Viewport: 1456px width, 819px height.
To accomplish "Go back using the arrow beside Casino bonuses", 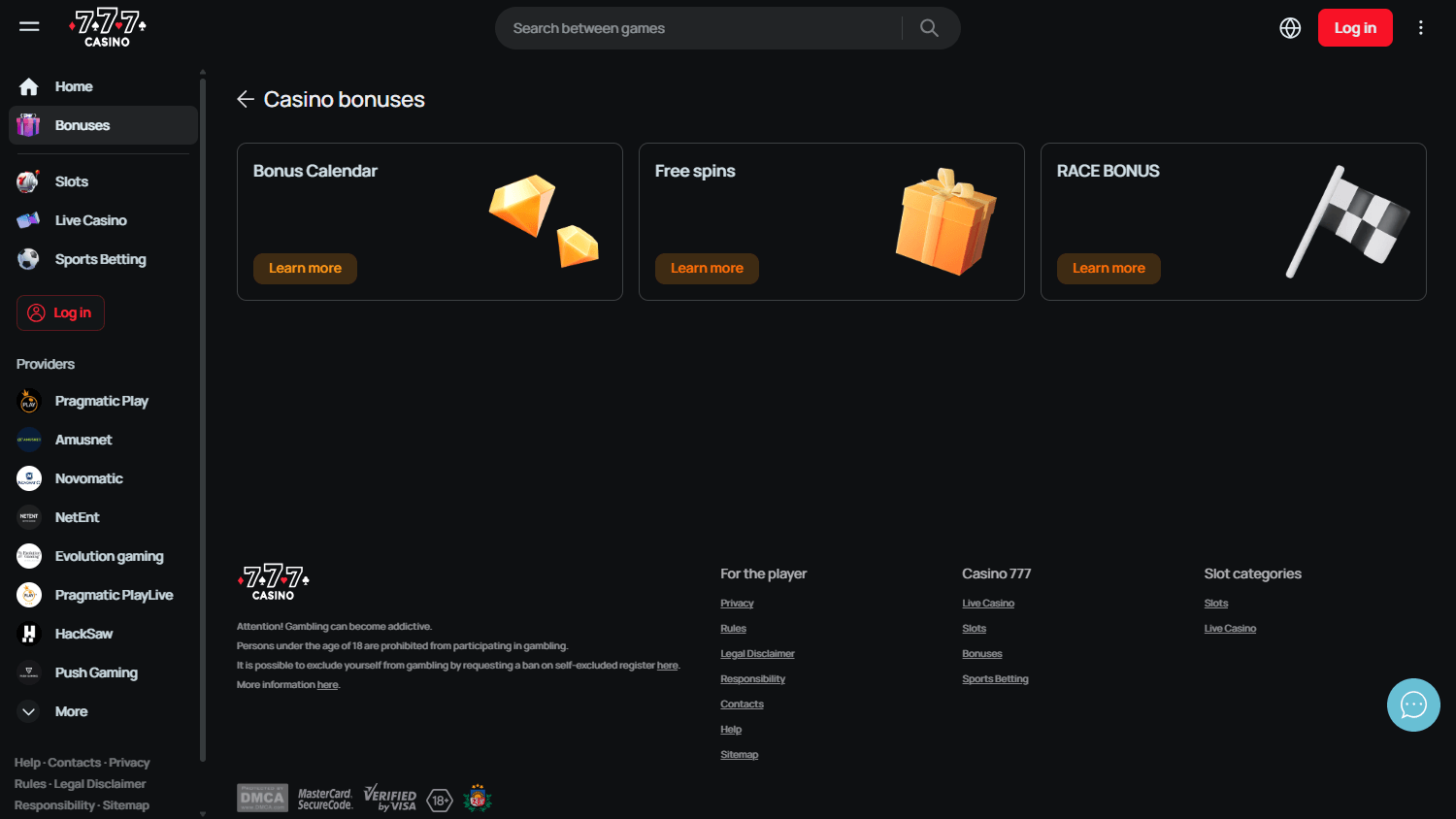I will point(246,99).
